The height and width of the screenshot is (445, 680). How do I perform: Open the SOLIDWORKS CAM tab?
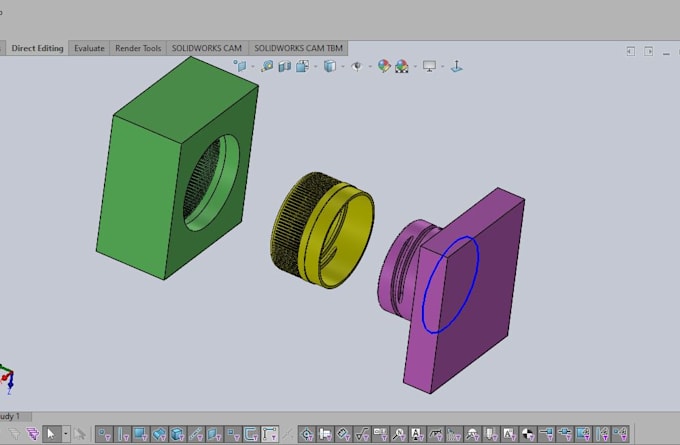pos(207,48)
